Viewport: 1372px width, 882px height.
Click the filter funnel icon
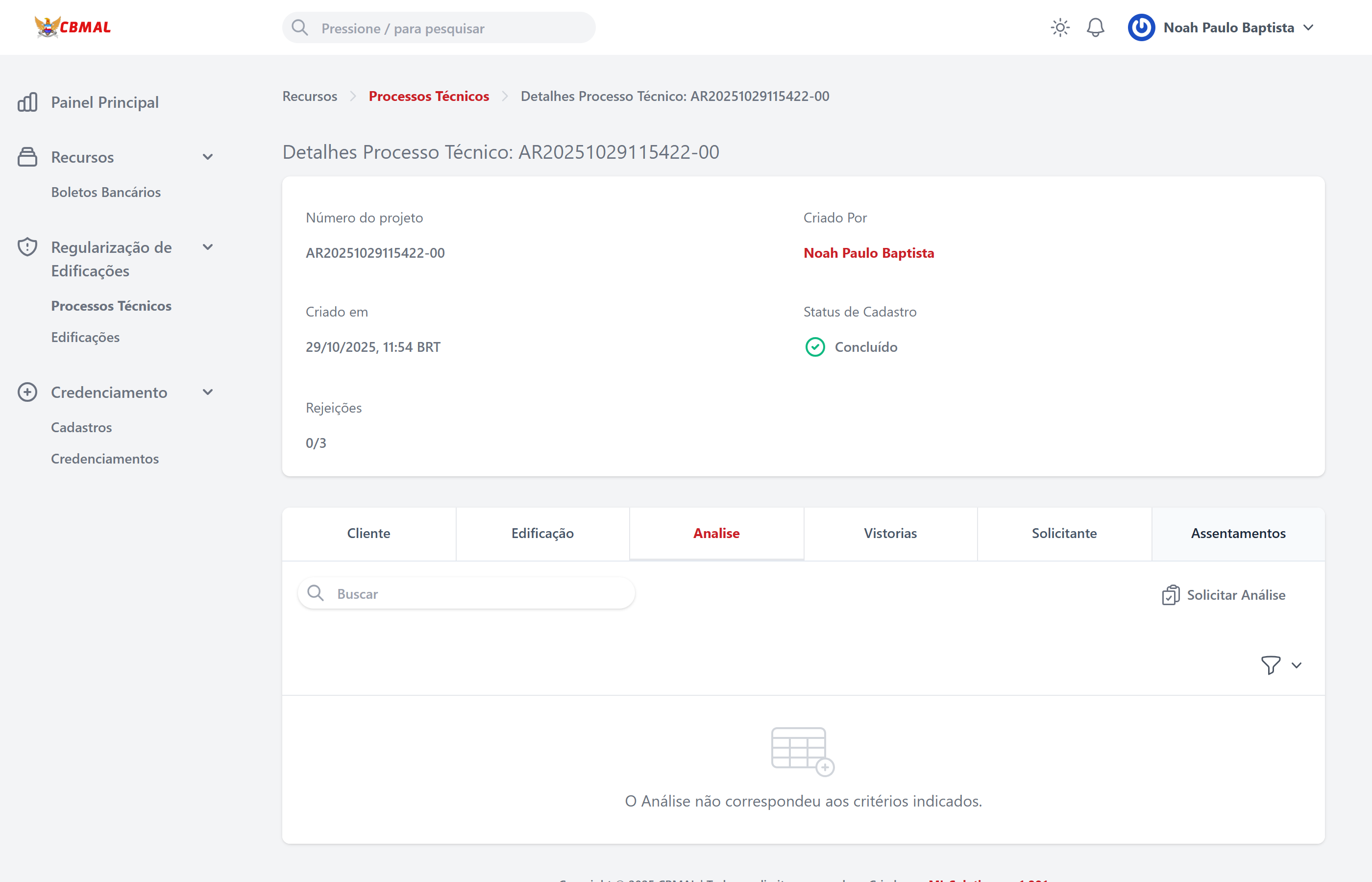(x=1270, y=665)
